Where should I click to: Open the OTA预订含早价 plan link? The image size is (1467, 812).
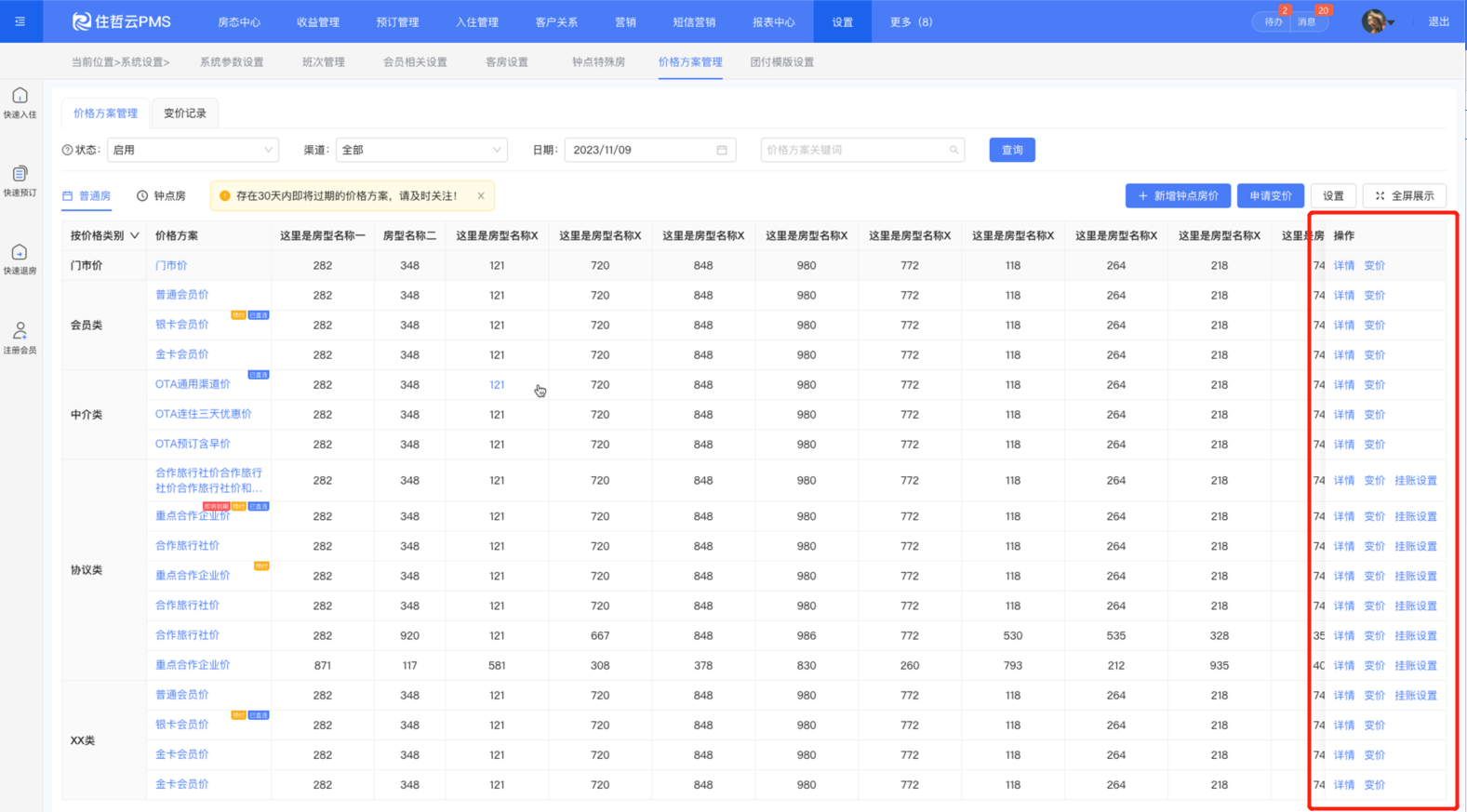(x=193, y=444)
